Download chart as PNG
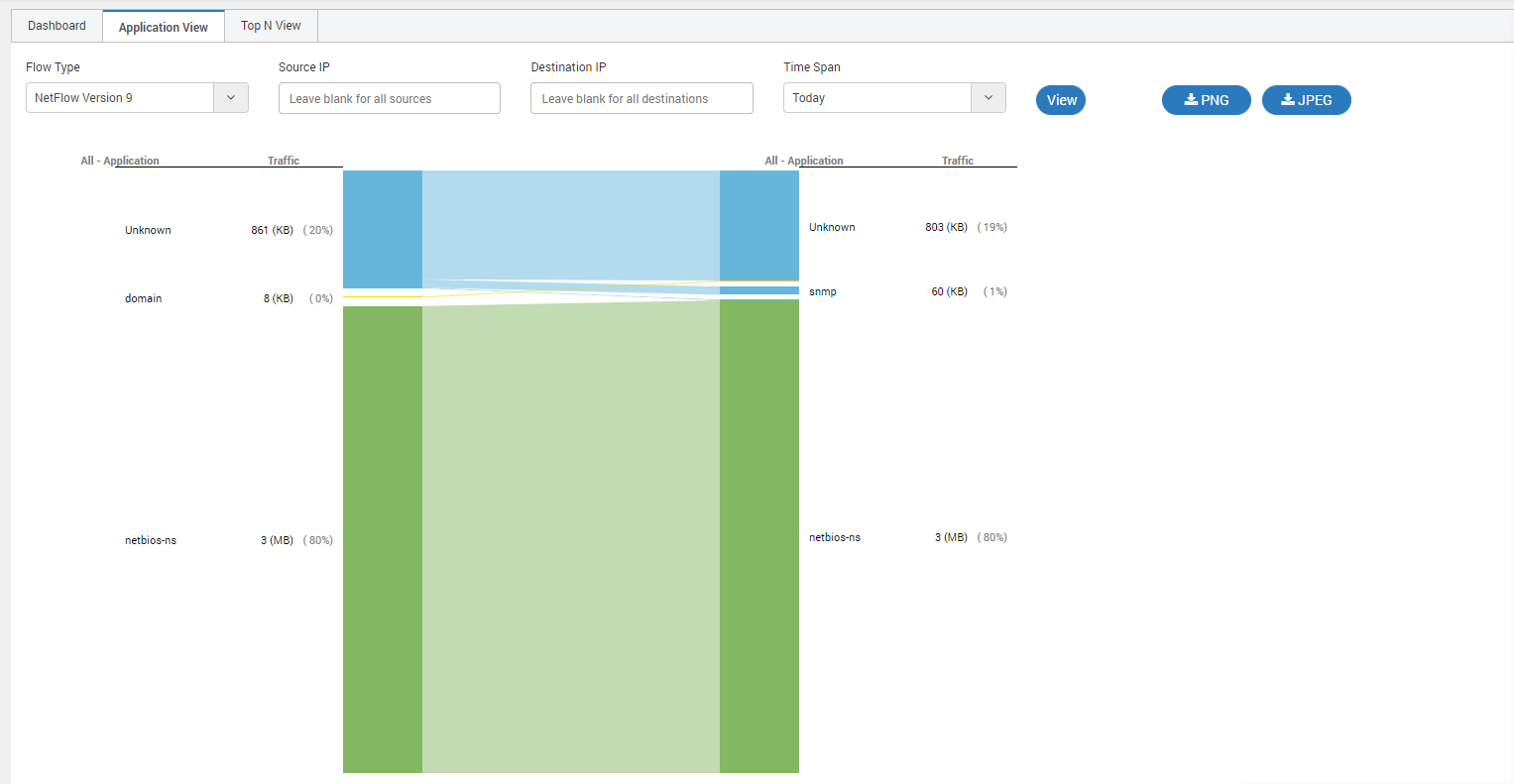This screenshot has height=784, width=1514. 1207,100
